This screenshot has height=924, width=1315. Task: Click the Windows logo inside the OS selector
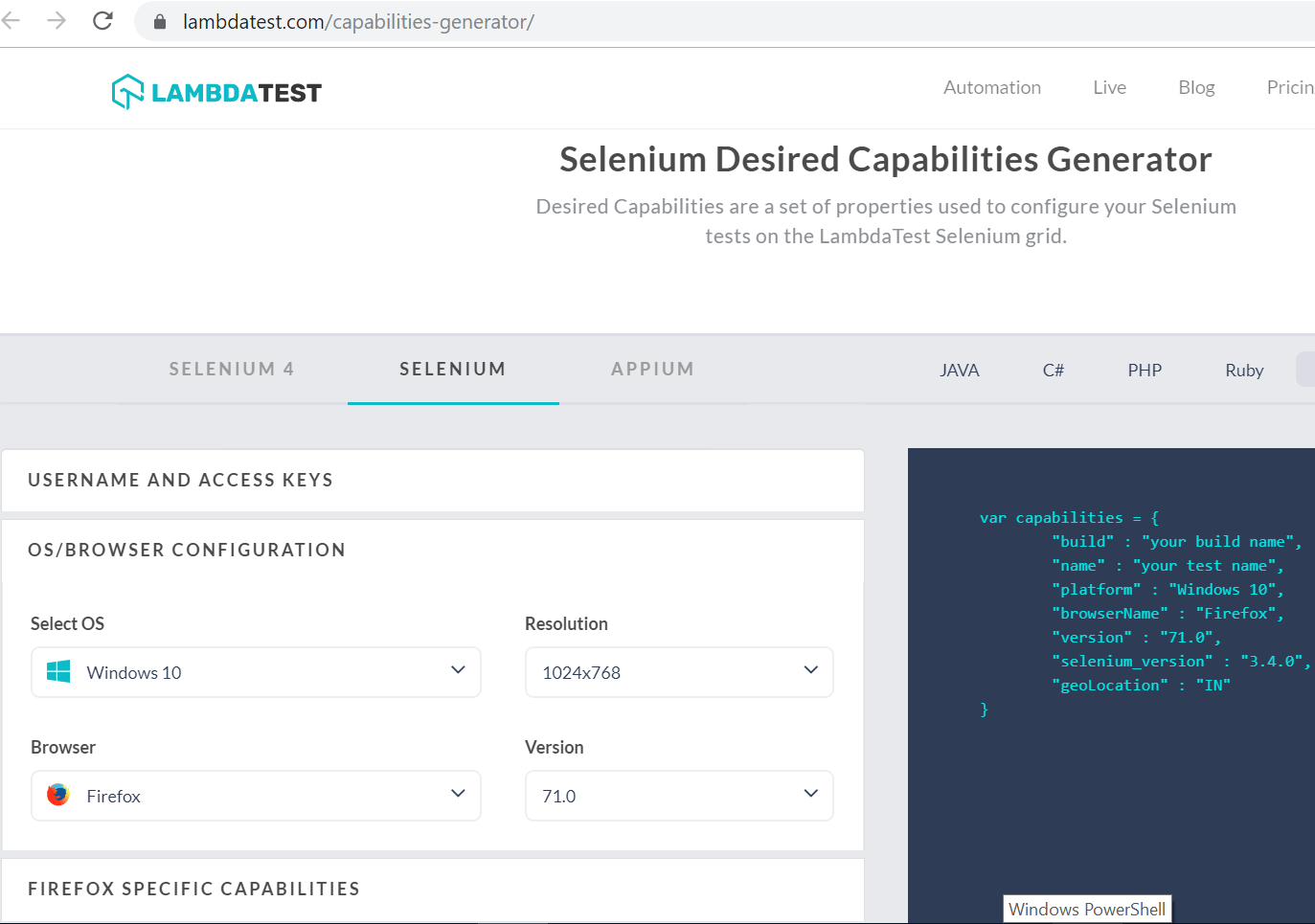[x=57, y=672]
